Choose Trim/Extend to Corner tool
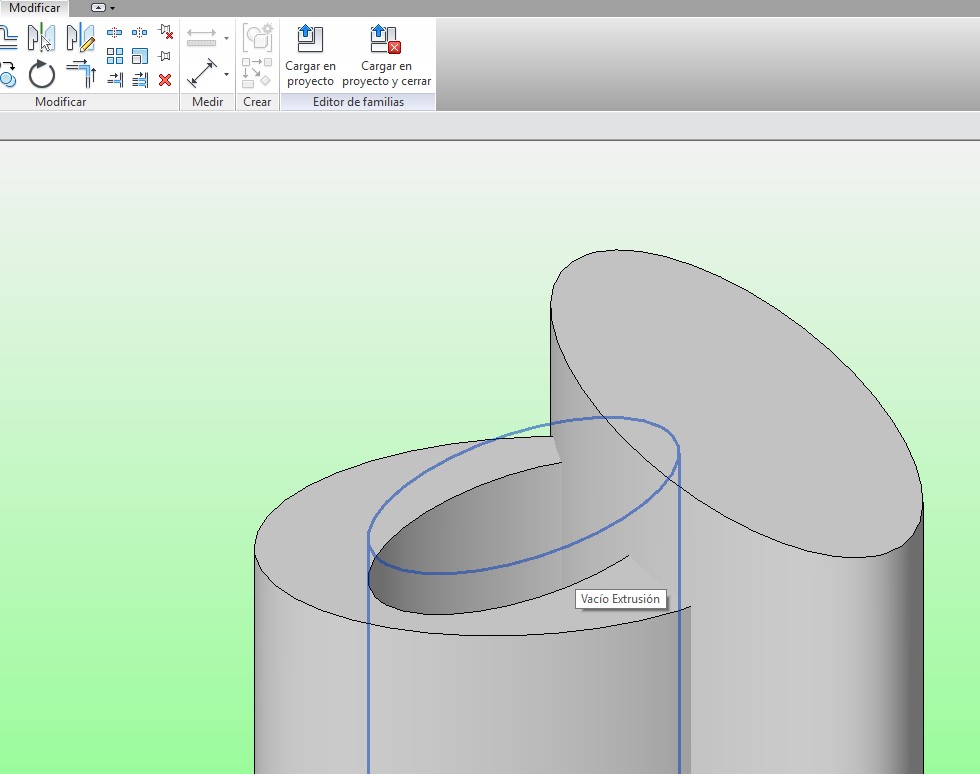The width and height of the screenshot is (980, 774). (x=80, y=74)
